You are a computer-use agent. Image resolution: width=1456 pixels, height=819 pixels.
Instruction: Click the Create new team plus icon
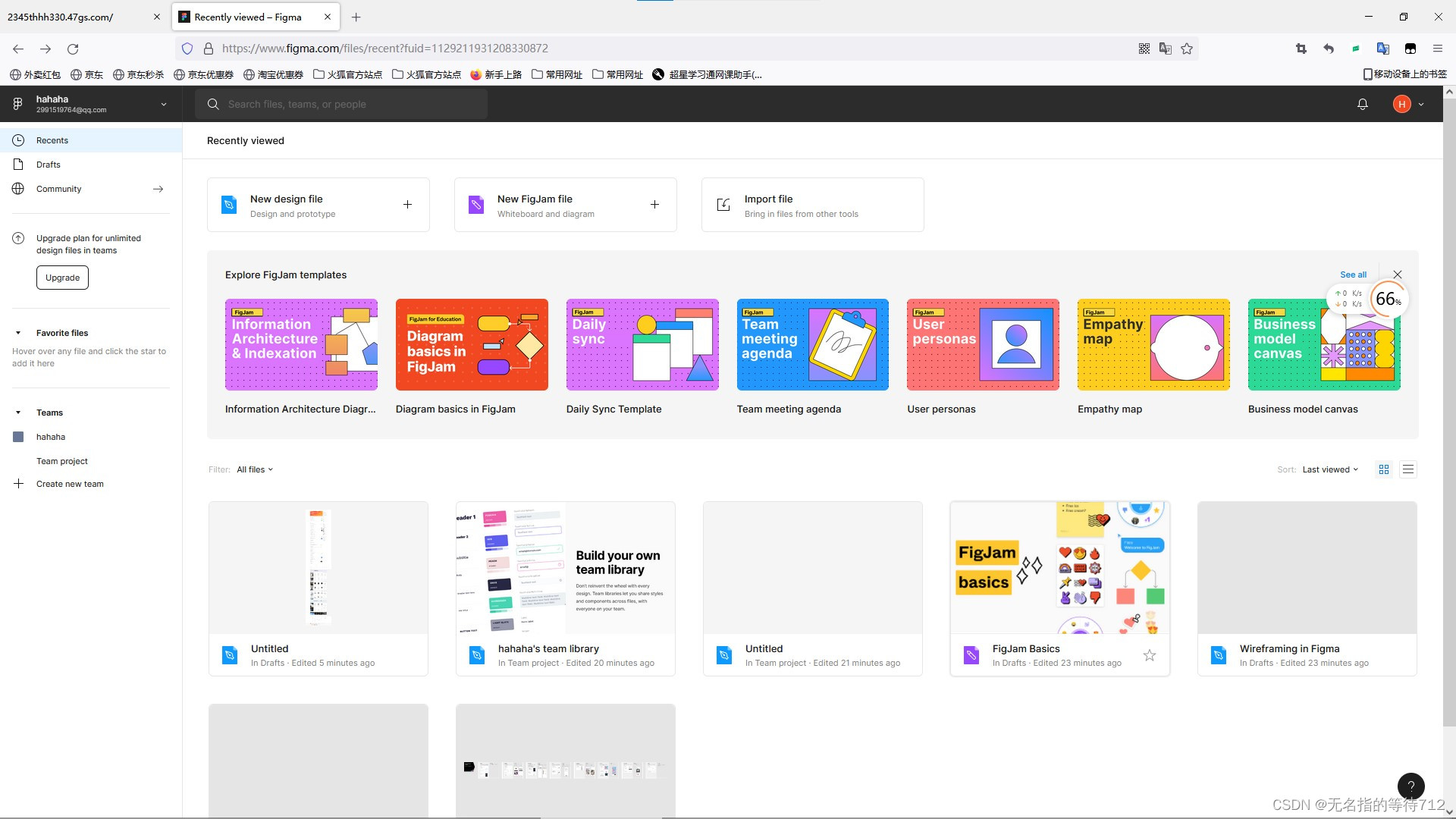[x=18, y=484]
